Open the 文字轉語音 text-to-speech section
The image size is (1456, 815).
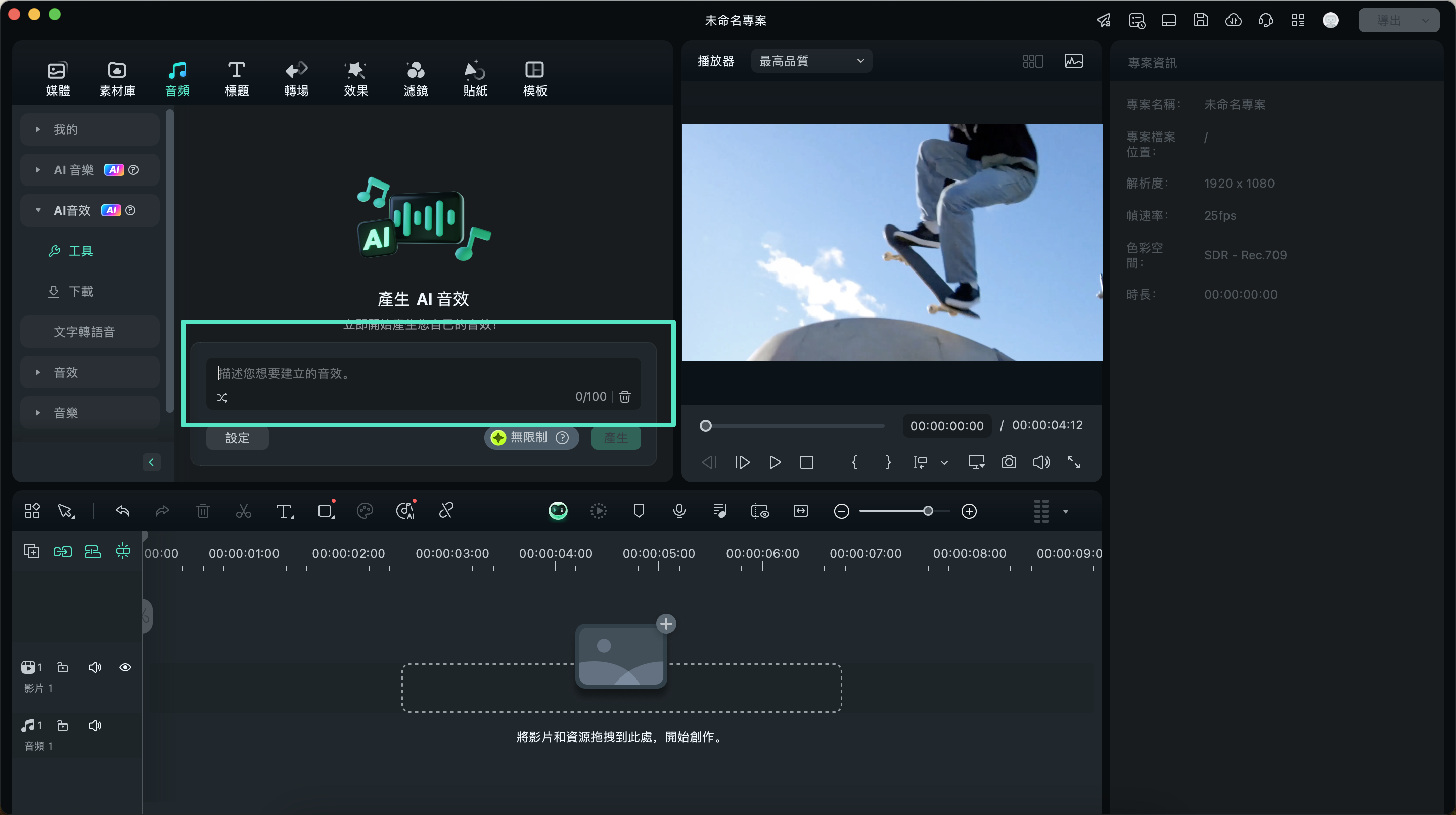click(x=90, y=332)
